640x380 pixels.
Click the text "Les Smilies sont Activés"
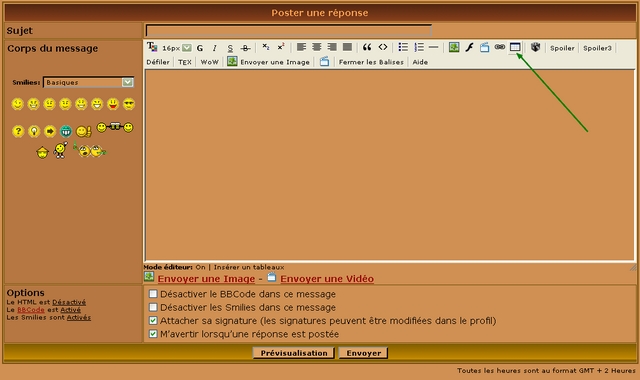point(49,318)
